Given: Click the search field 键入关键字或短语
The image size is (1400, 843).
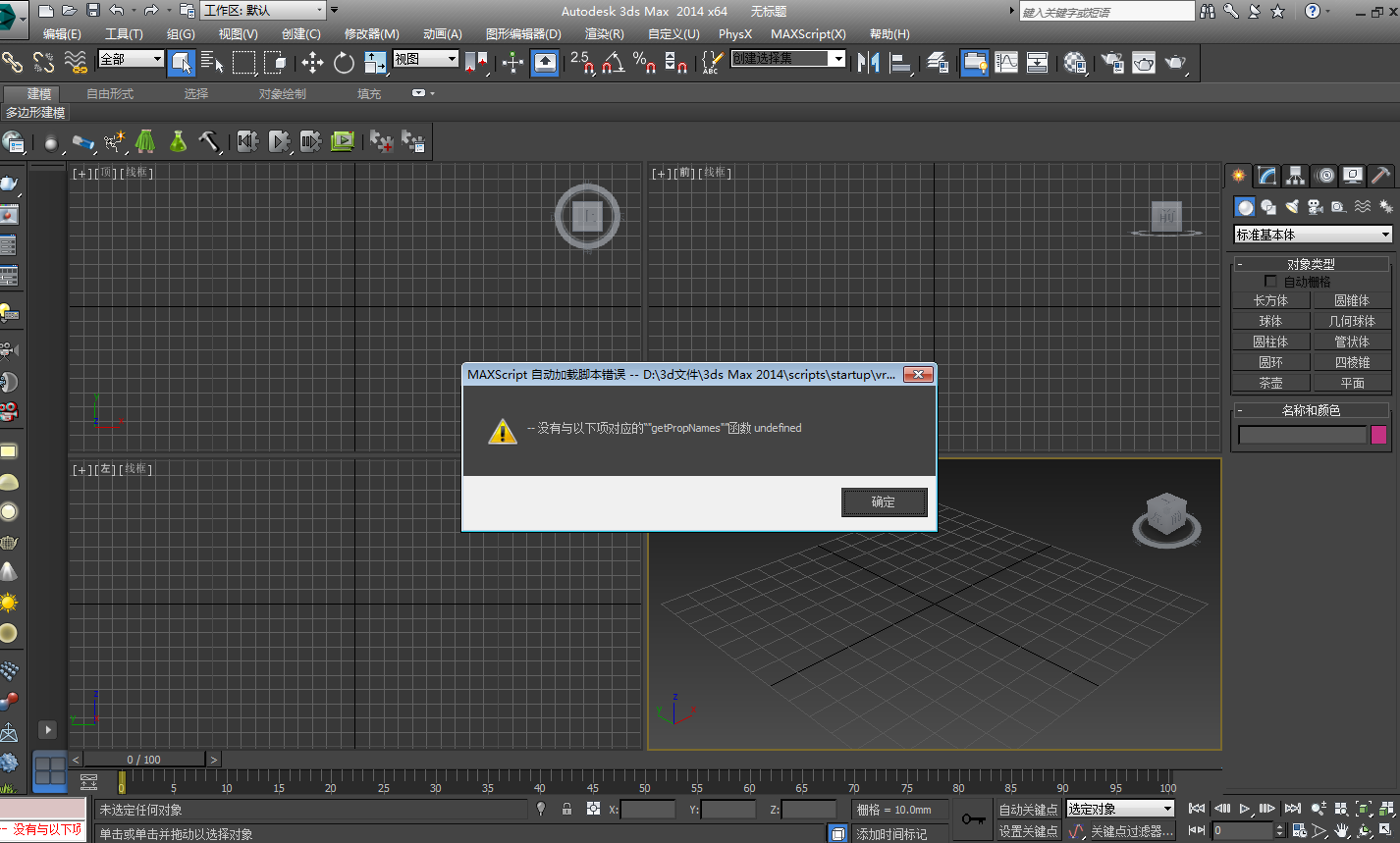Looking at the screenshot, I should pos(1106,12).
